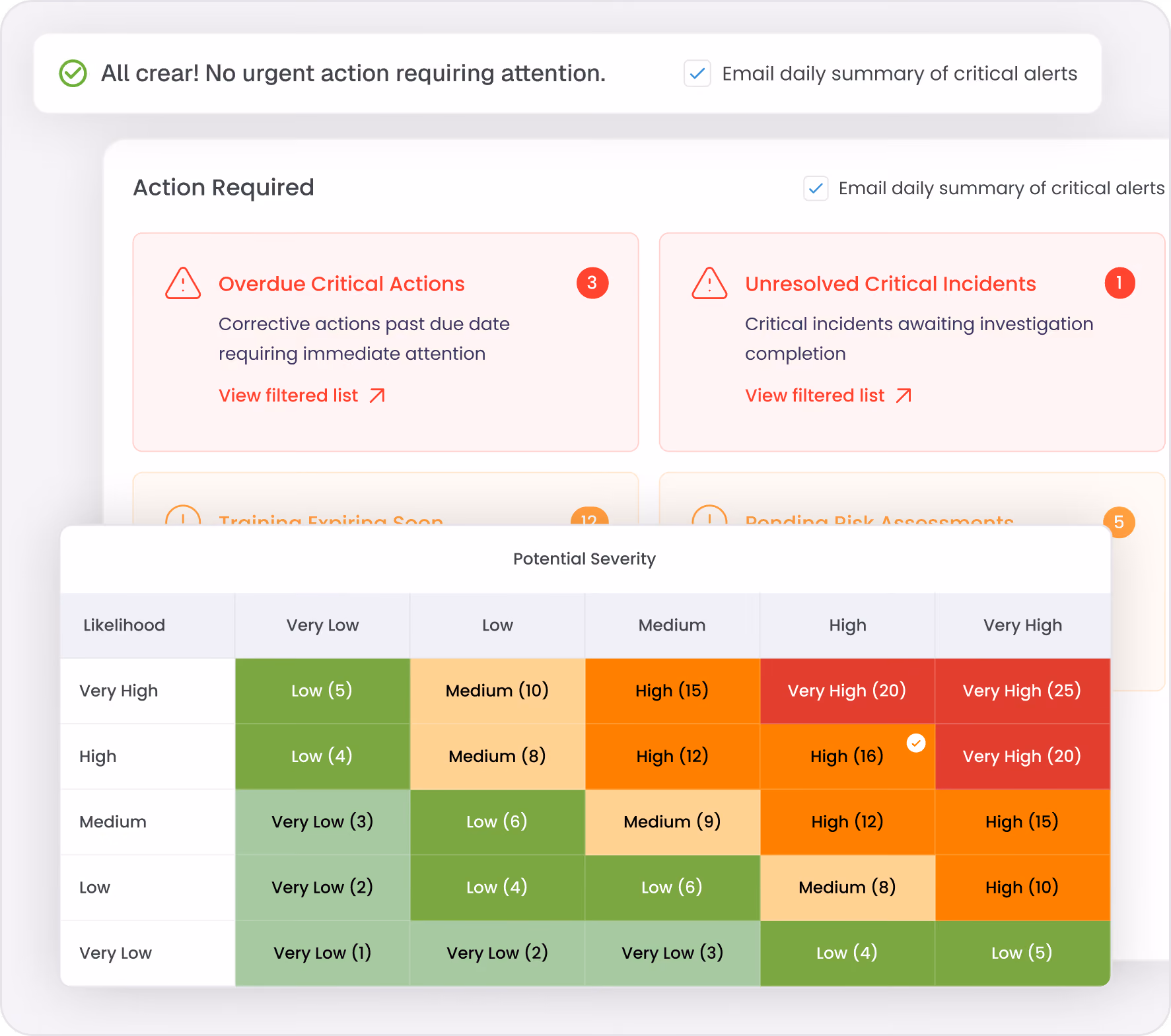
Task: Click the orange badge showing 5
Action: coord(1119,522)
